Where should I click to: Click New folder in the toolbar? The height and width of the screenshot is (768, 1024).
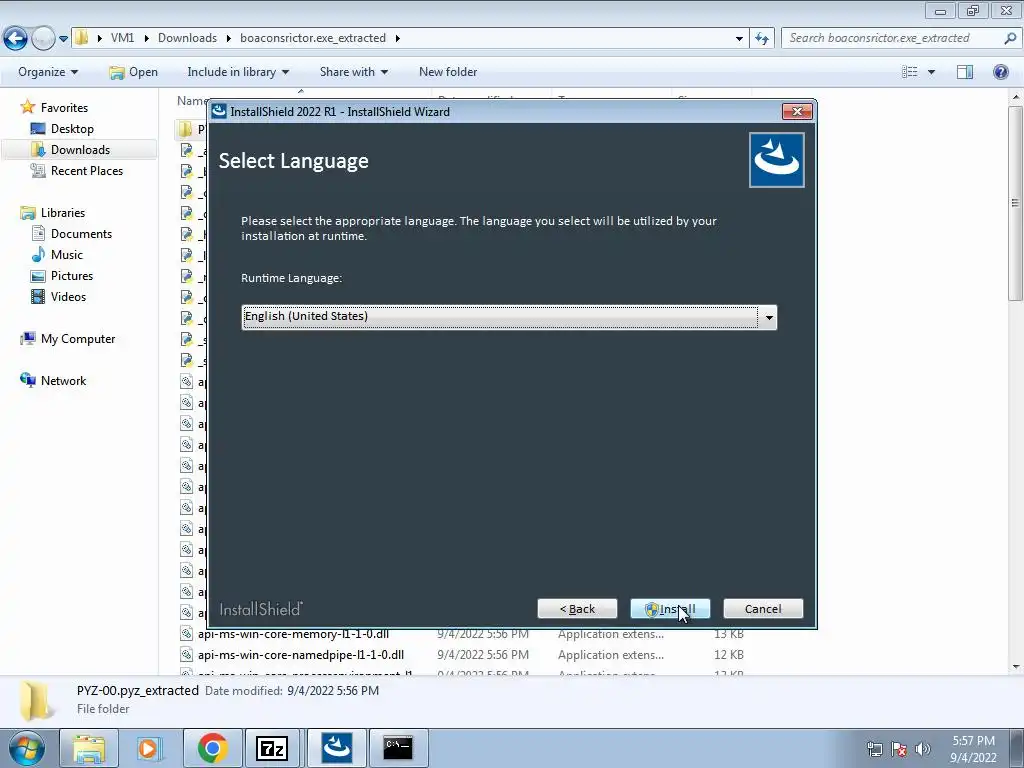click(x=448, y=72)
